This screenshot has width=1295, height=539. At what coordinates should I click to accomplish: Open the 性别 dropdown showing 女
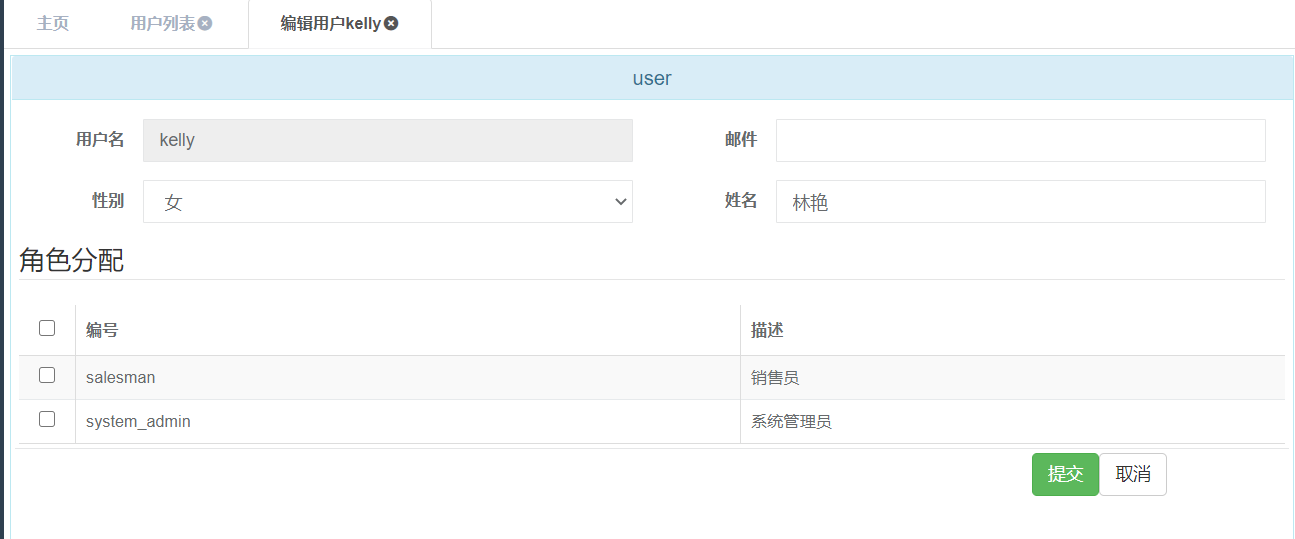click(388, 201)
